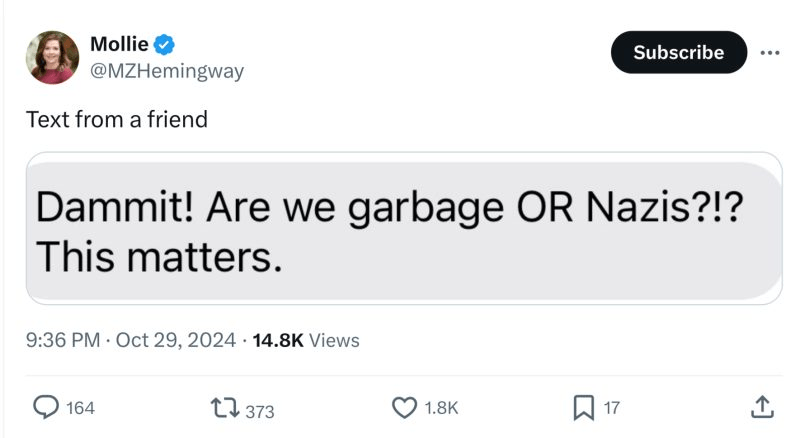Image resolution: width=800 pixels, height=438 pixels.
Task: View the 14.8K Views analytics
Action: (306, 340)
